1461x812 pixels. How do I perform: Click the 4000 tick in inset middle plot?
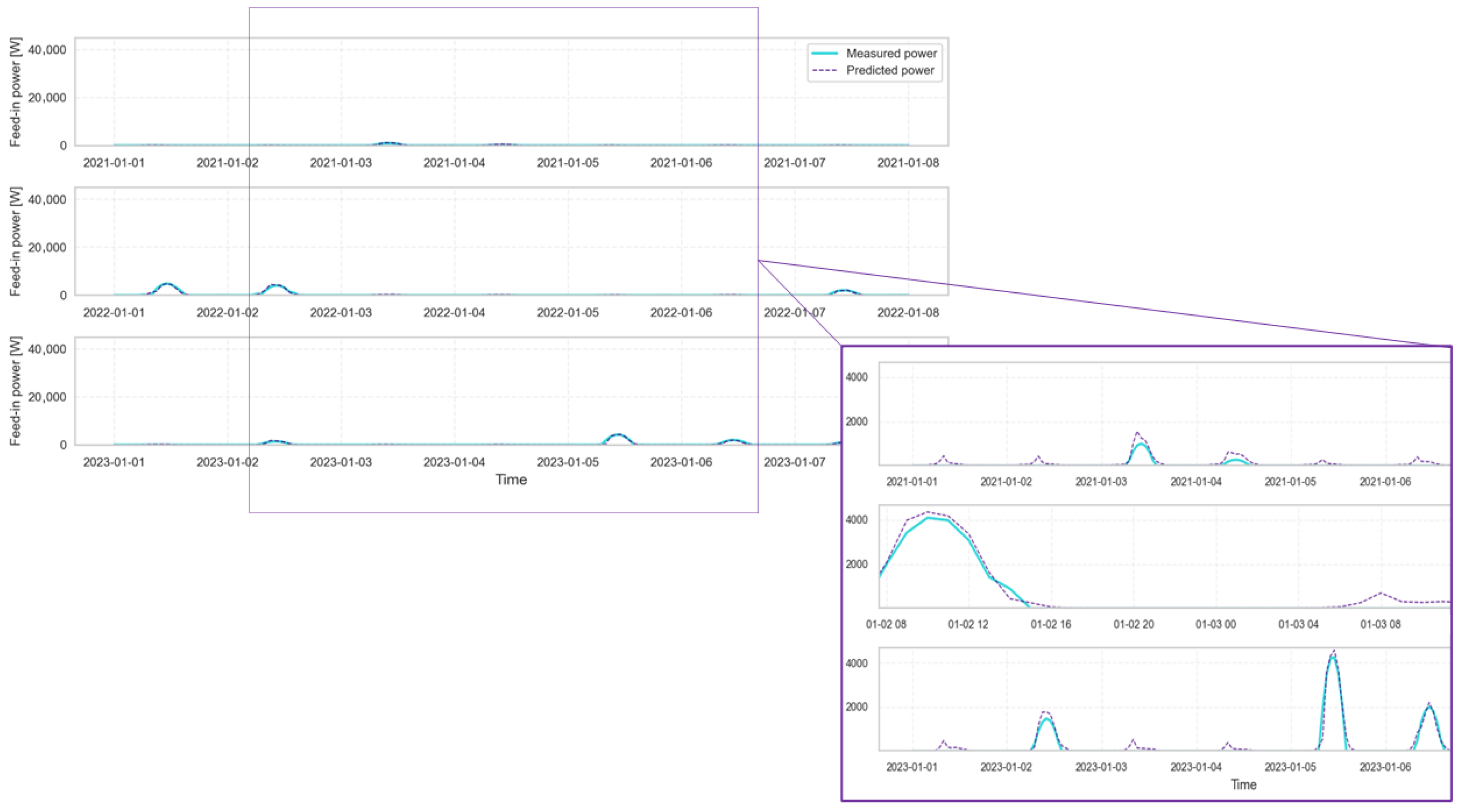coord(856,520)
